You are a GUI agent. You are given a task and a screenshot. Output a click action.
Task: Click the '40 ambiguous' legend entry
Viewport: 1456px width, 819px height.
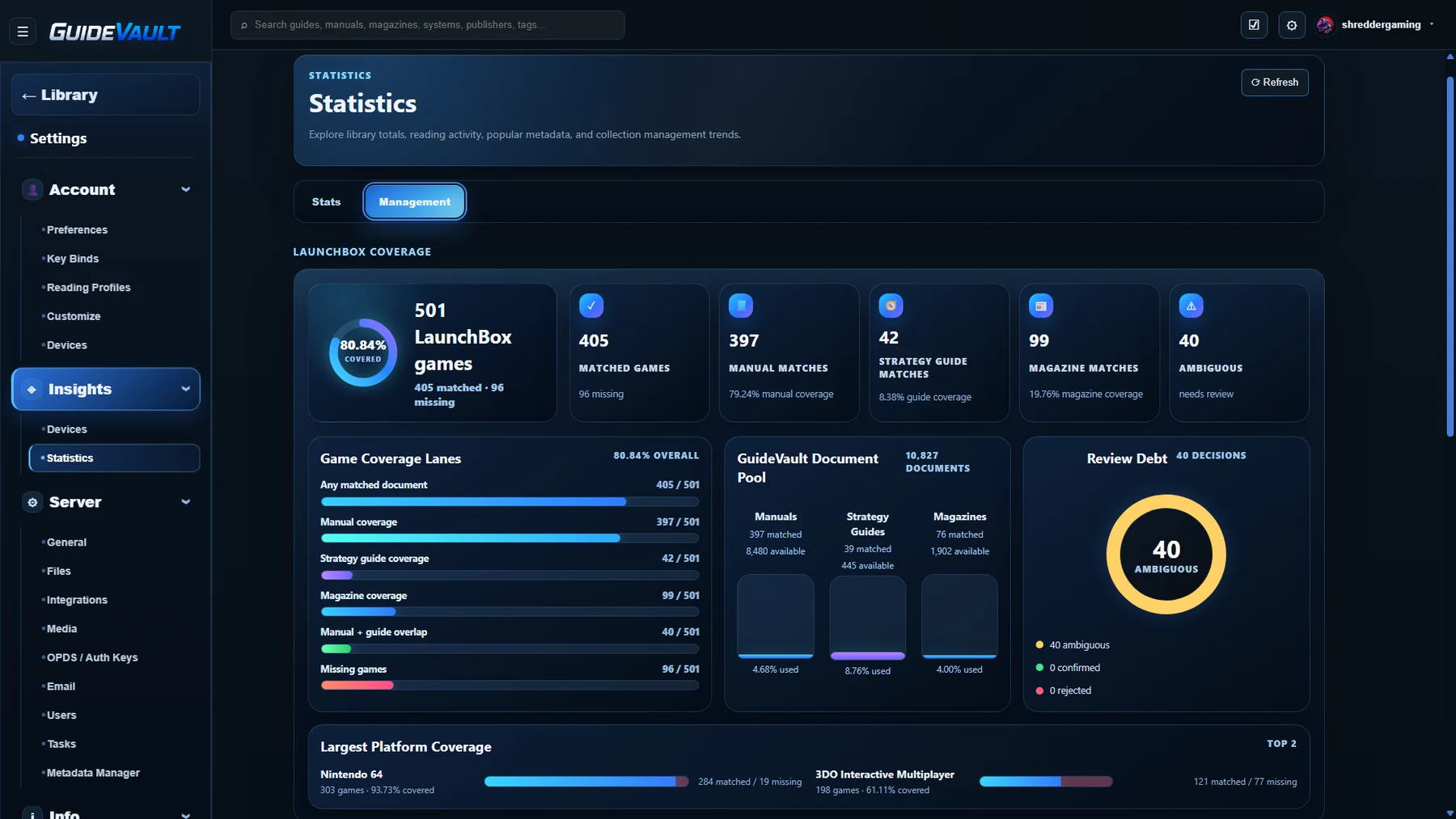pyautogui.click(x=1073, y=645)
